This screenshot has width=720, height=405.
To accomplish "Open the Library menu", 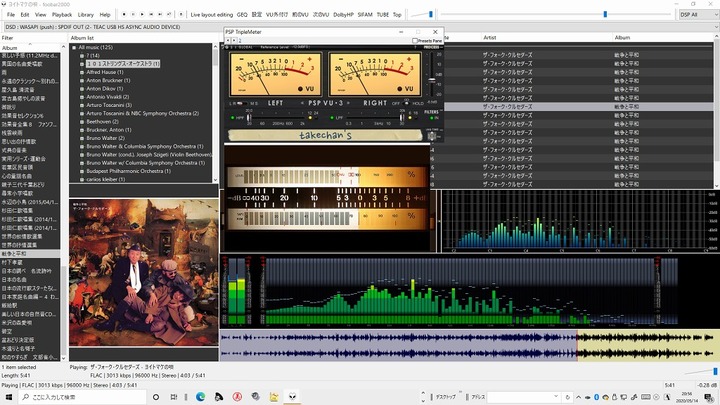I will pos(86,15).
